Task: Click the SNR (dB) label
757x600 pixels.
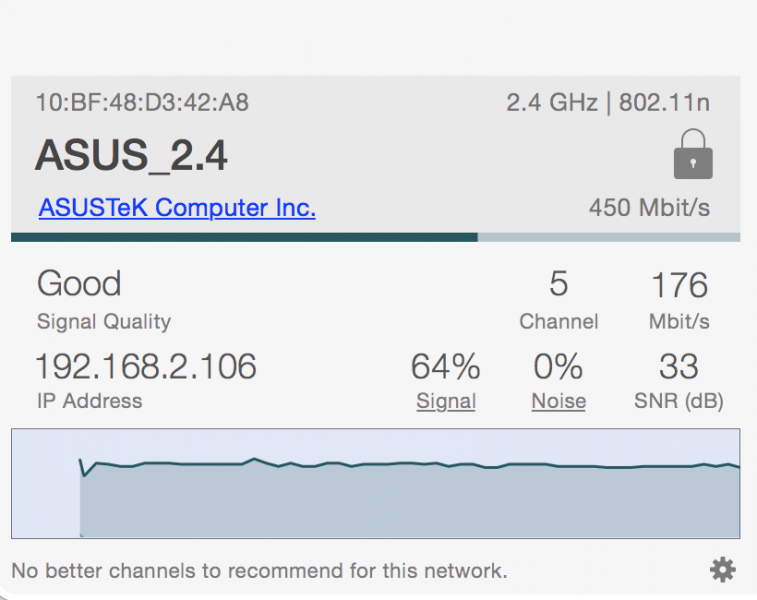Action: pos(679,401)
